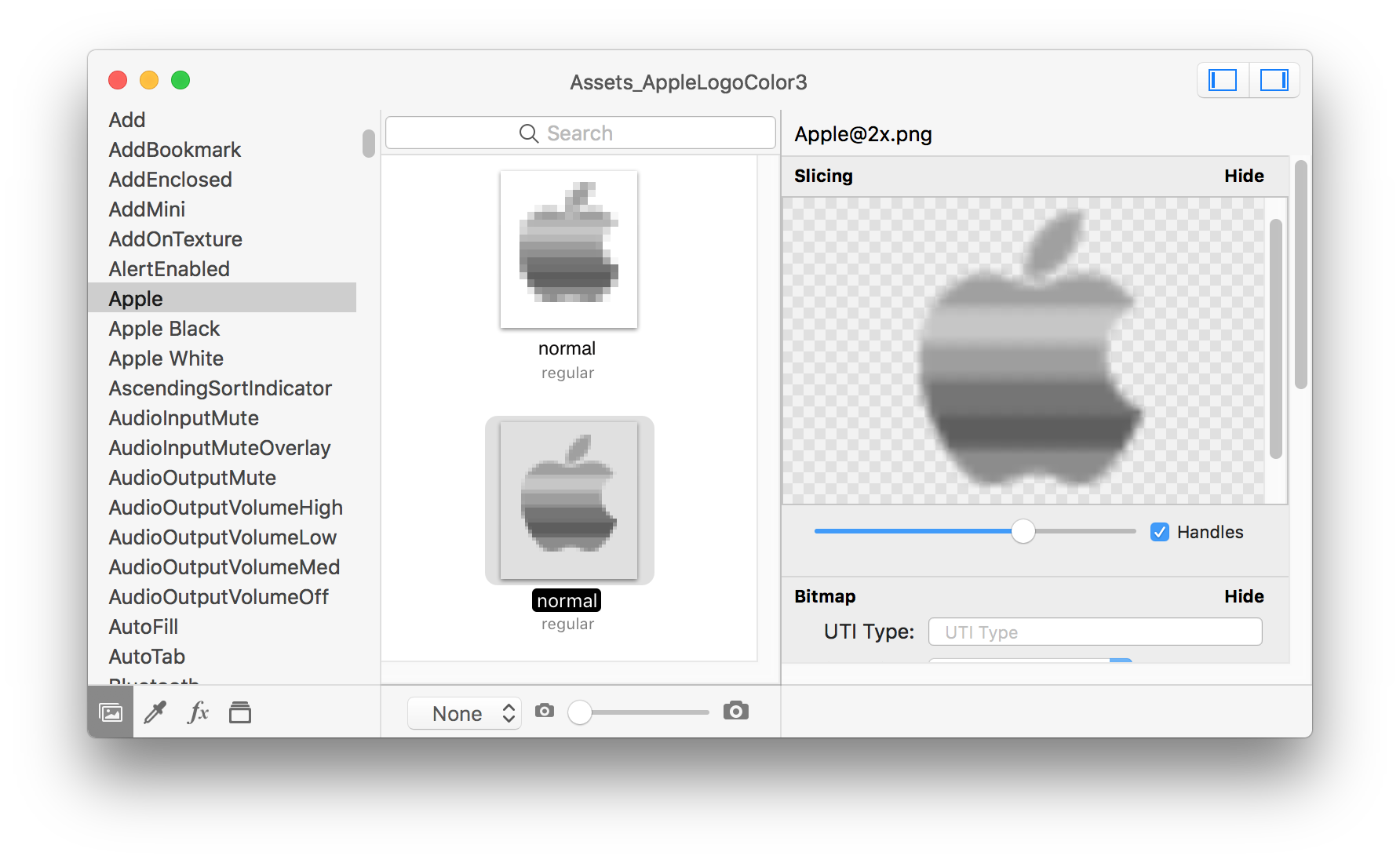1400x863 pixels.
Task: Select AudioOutputVolumeHigh in the list
Action: point(222,508)
